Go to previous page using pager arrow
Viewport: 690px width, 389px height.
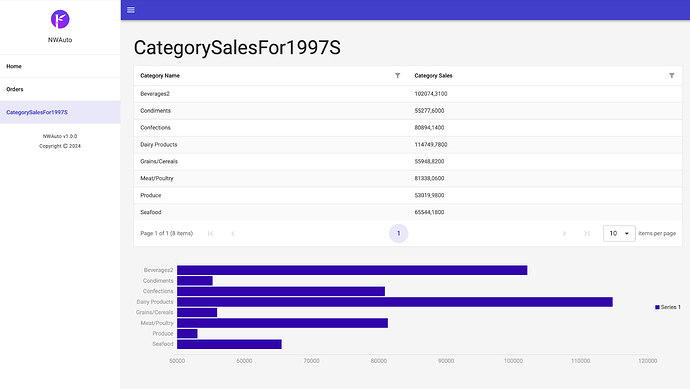pos(233,233)
